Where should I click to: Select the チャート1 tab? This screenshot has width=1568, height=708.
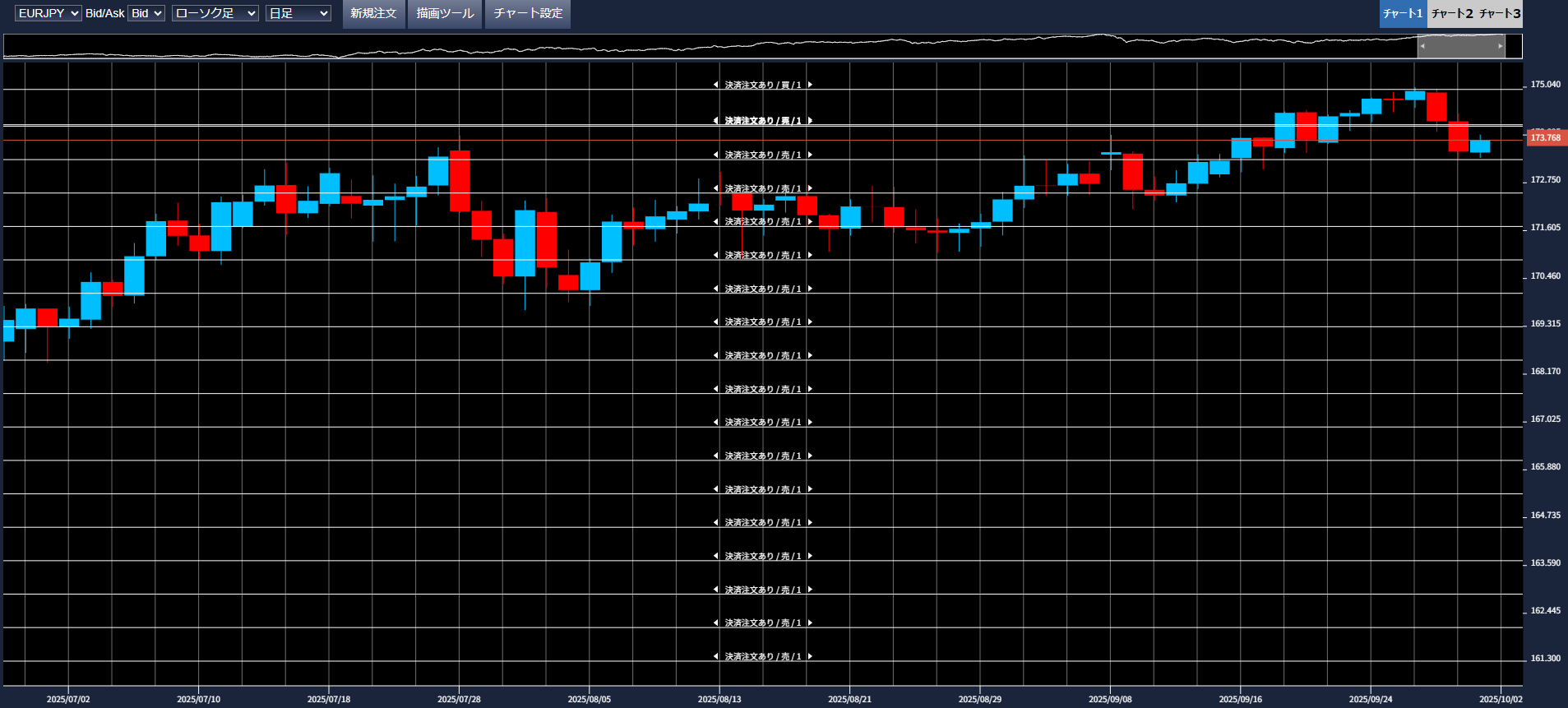(x=1403, y=13)
